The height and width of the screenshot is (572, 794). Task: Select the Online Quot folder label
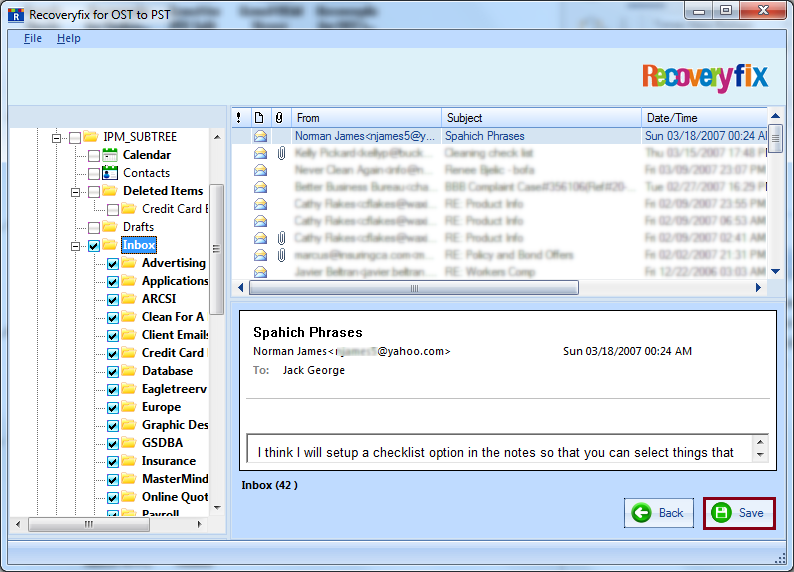click(x=175, y=497)
